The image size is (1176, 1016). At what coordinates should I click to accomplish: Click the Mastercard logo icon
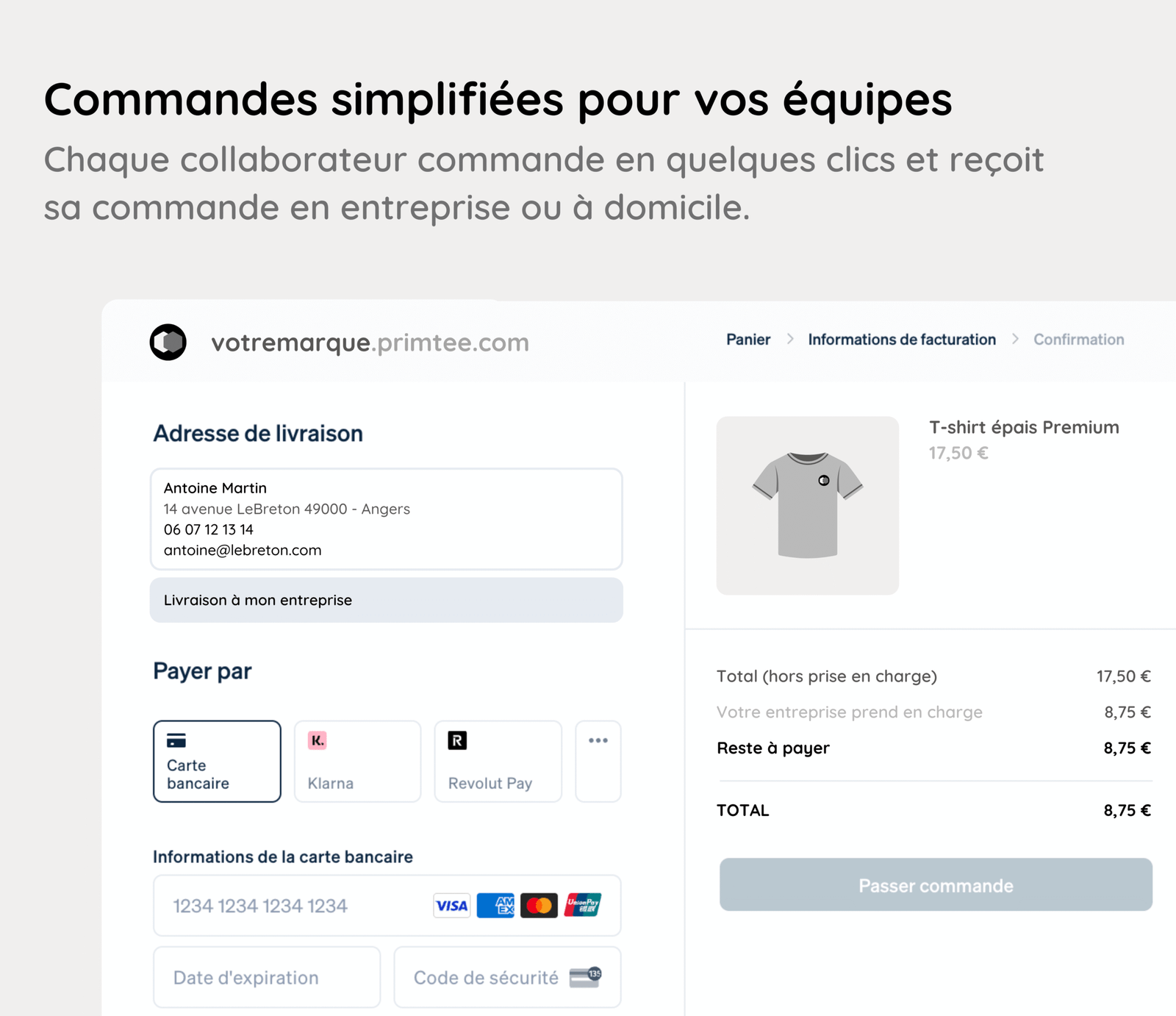tap(539, 906)
